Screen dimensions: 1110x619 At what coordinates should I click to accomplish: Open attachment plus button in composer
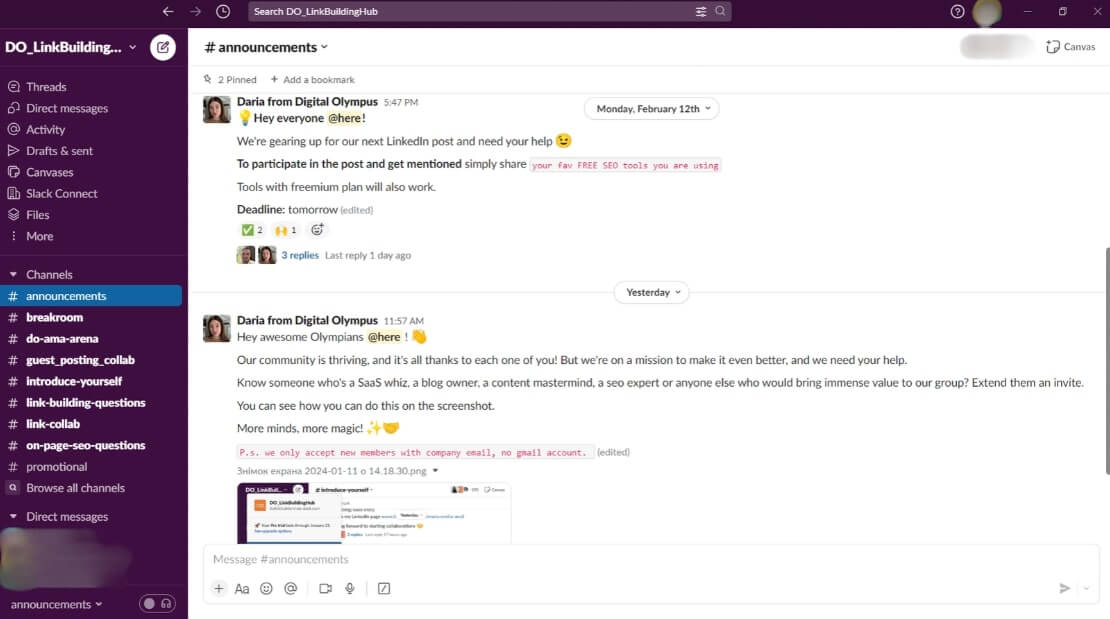tap(219, 588)
